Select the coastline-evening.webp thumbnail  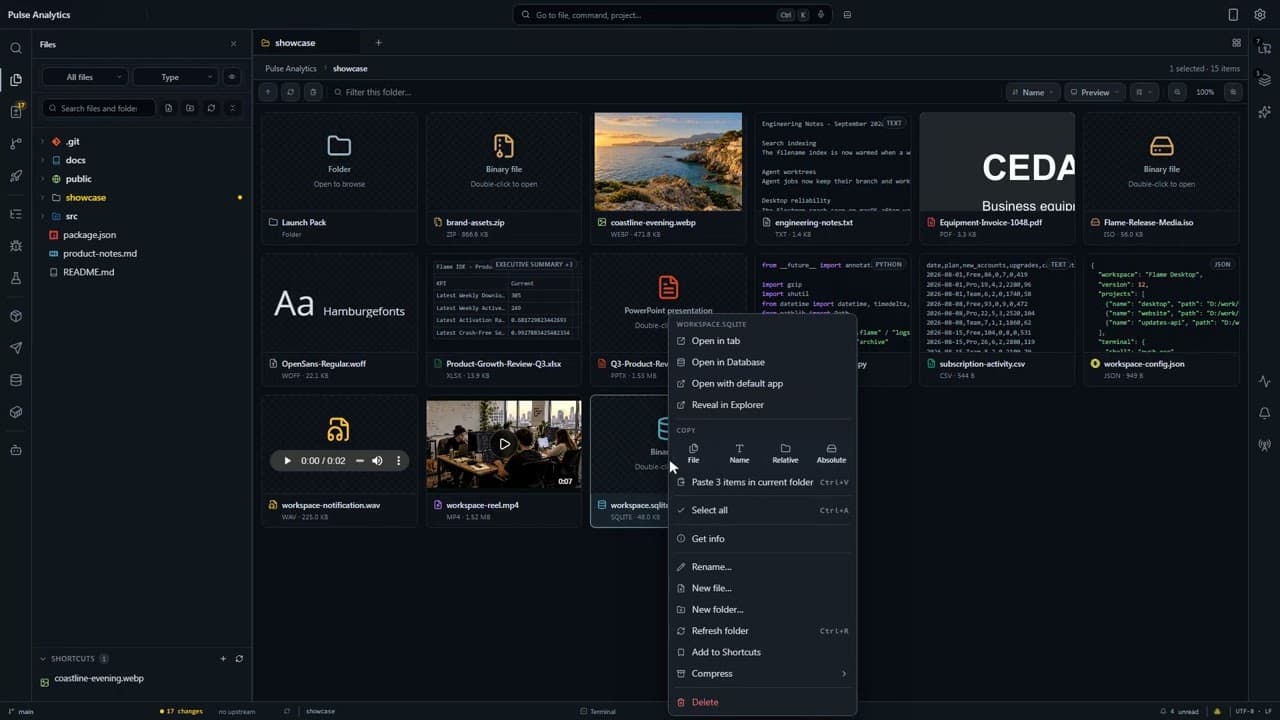coord(668,162)
